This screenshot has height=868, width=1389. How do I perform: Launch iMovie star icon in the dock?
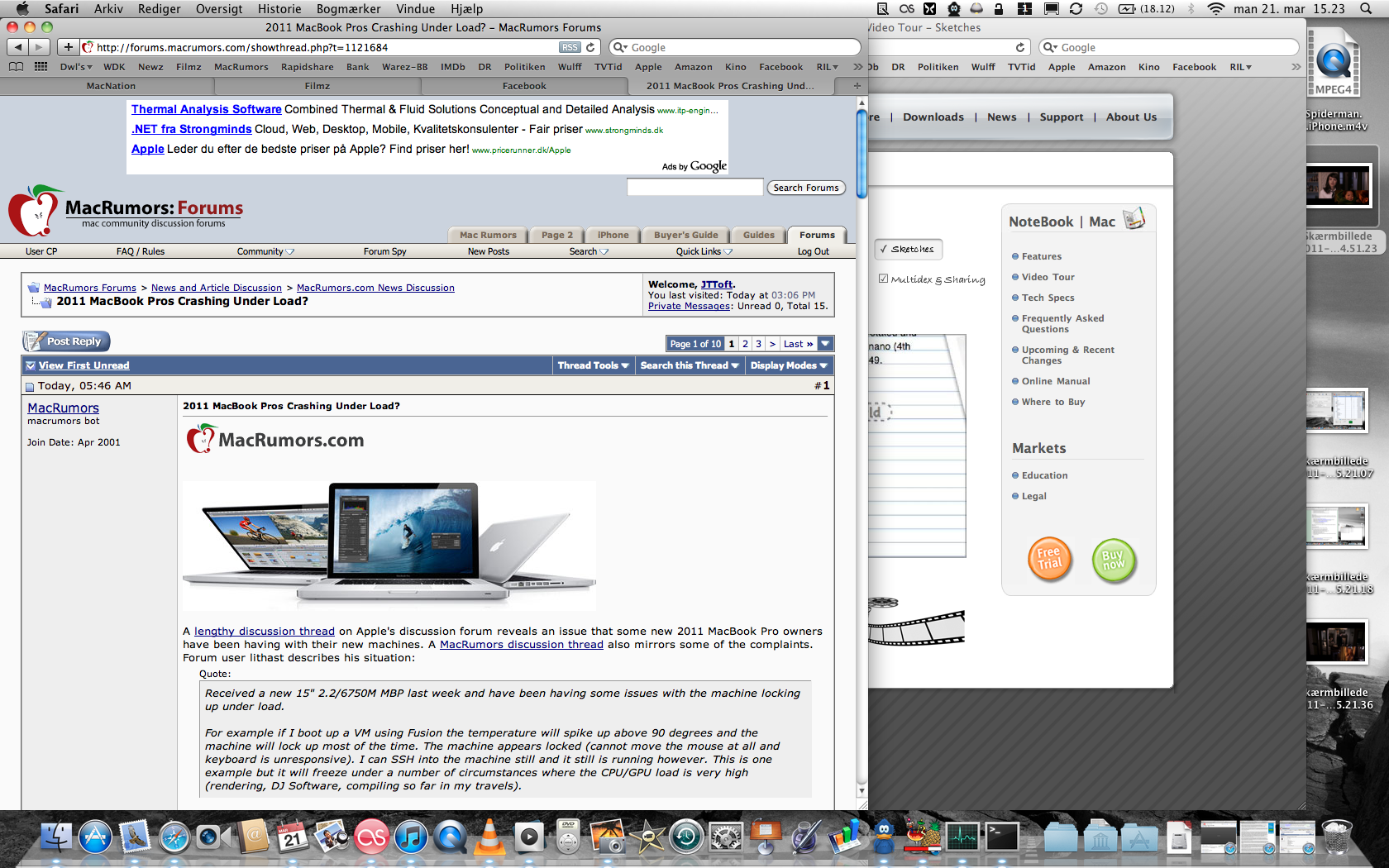click(x=647, y=837)
